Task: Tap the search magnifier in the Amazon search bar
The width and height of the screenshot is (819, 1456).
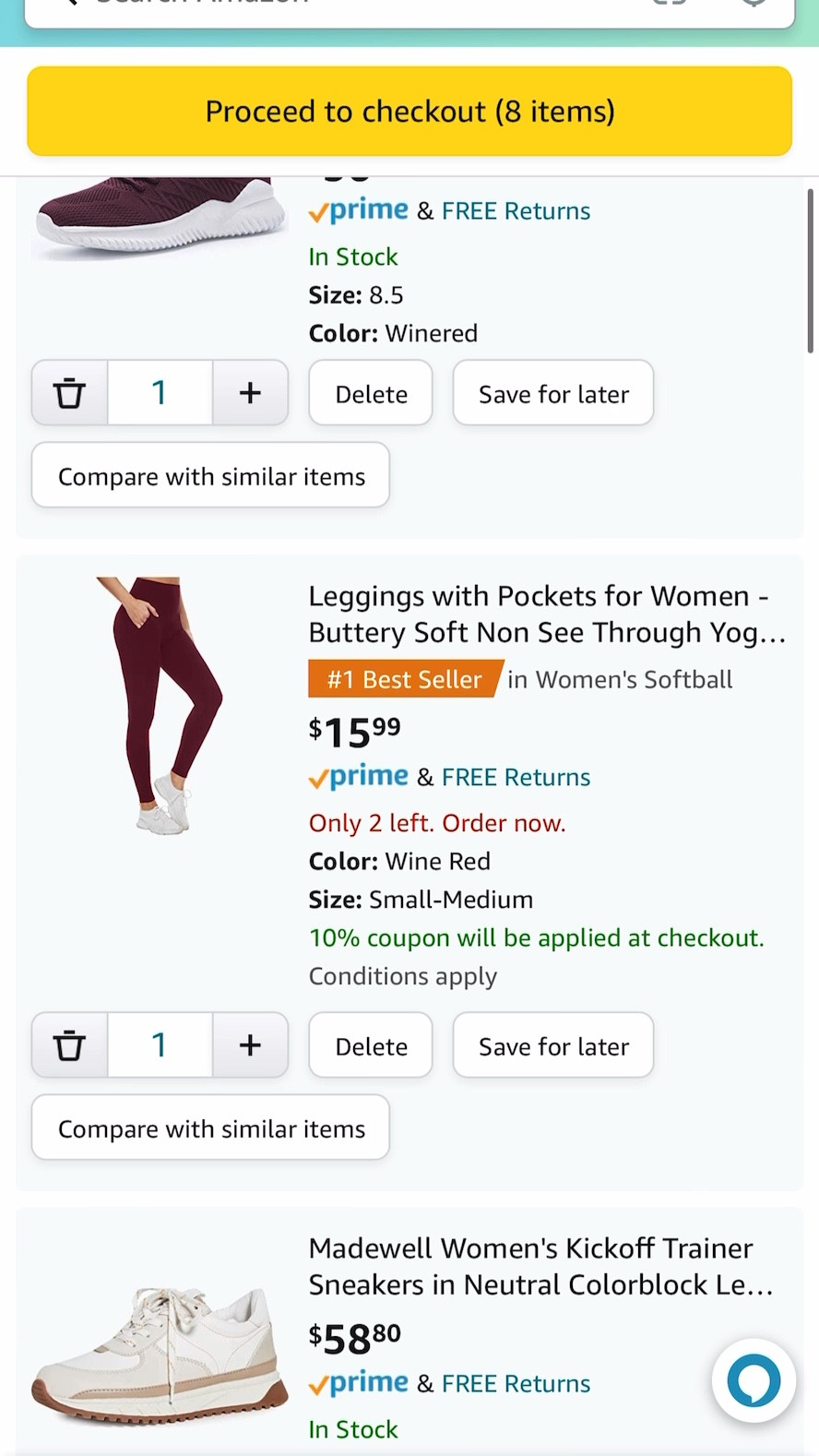Action: click(65, 5)
